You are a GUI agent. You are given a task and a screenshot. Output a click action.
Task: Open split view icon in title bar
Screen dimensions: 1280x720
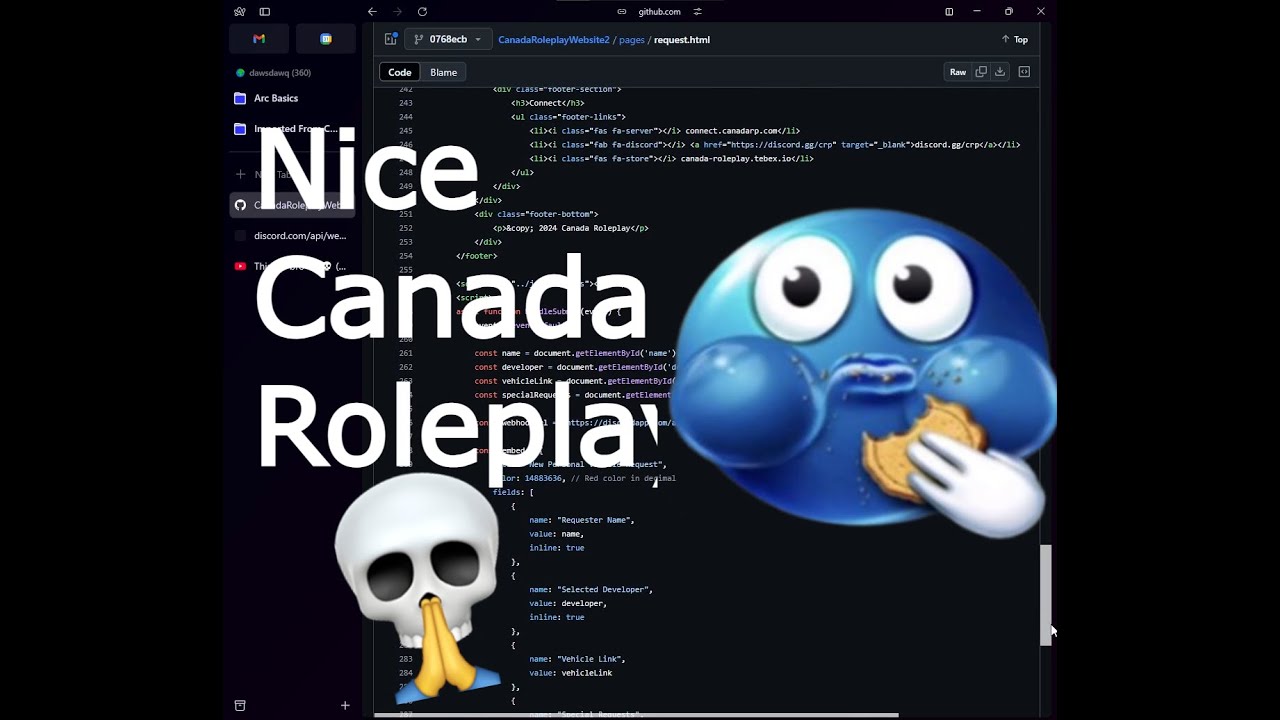[949, 12]
